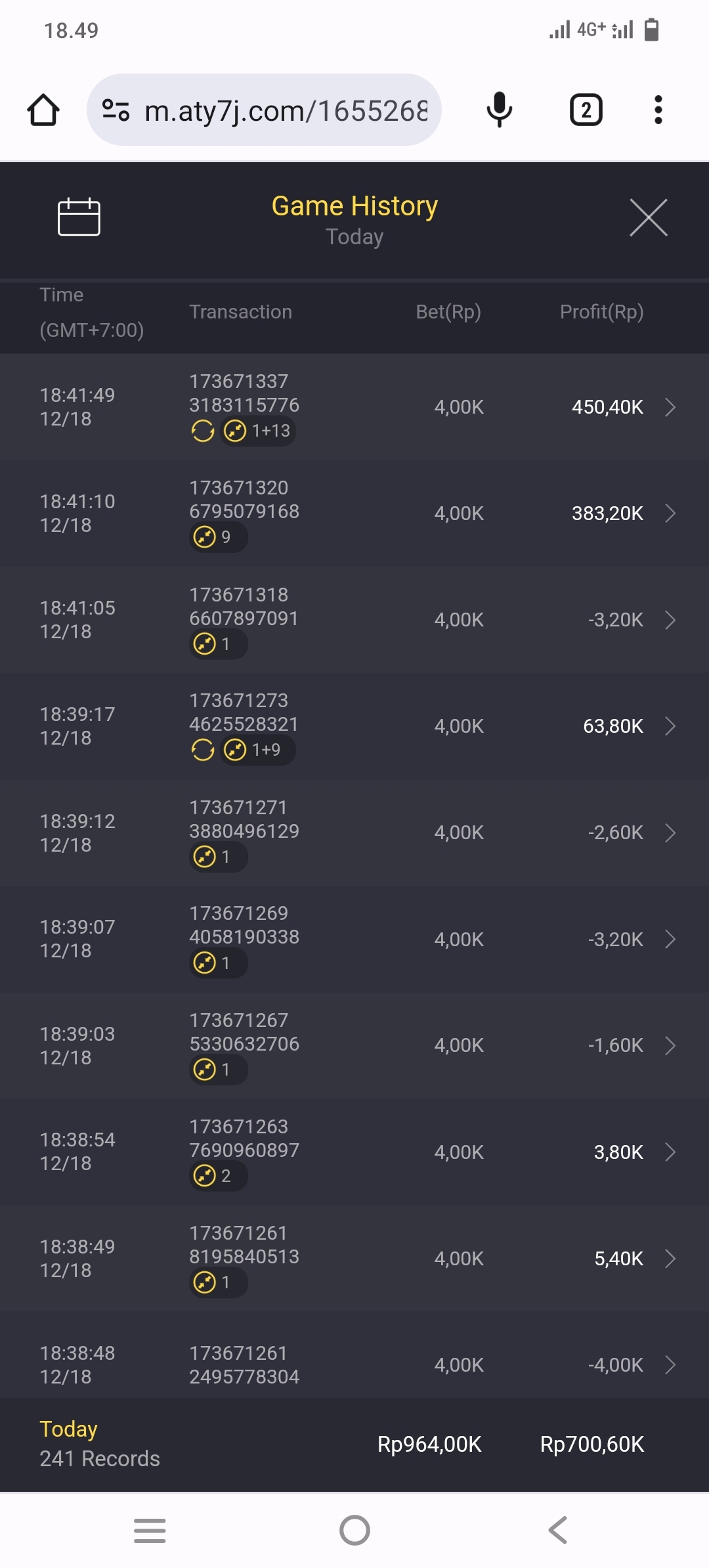Open the browser tab switcher
Image resolution: width=709 pixels, height=1568 pixels.
click(x=586, y=110)
